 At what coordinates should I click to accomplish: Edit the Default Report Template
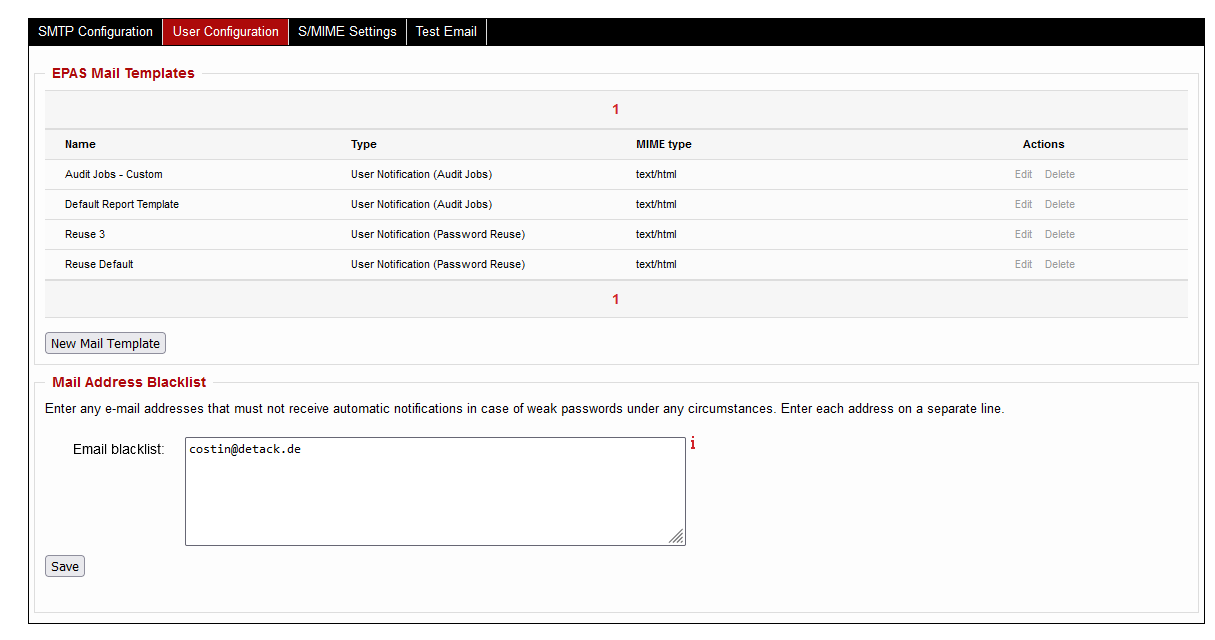[1022, 204]
